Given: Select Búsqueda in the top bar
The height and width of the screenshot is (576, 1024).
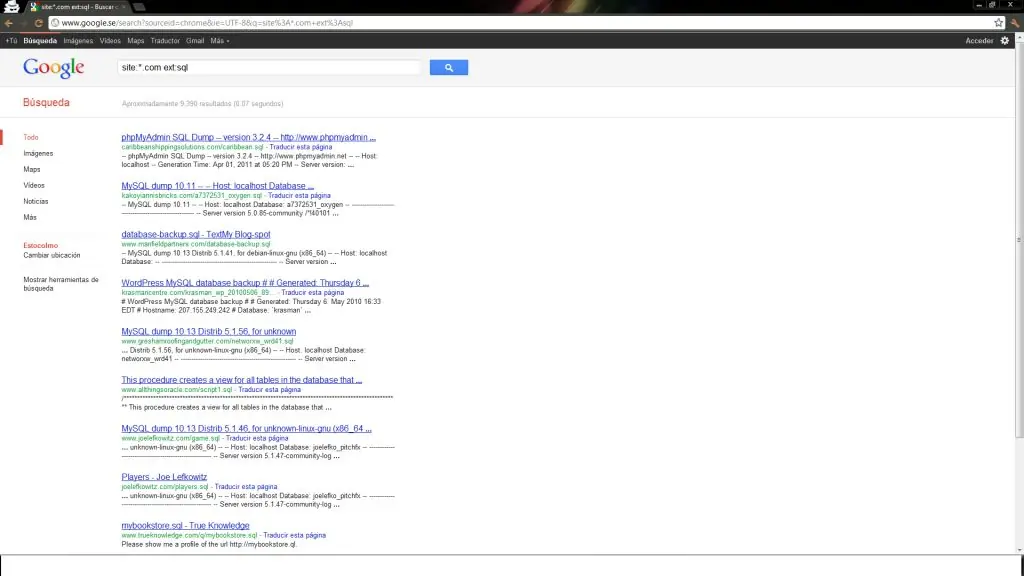Looking at the screenshot, I should tap(40, 40).
